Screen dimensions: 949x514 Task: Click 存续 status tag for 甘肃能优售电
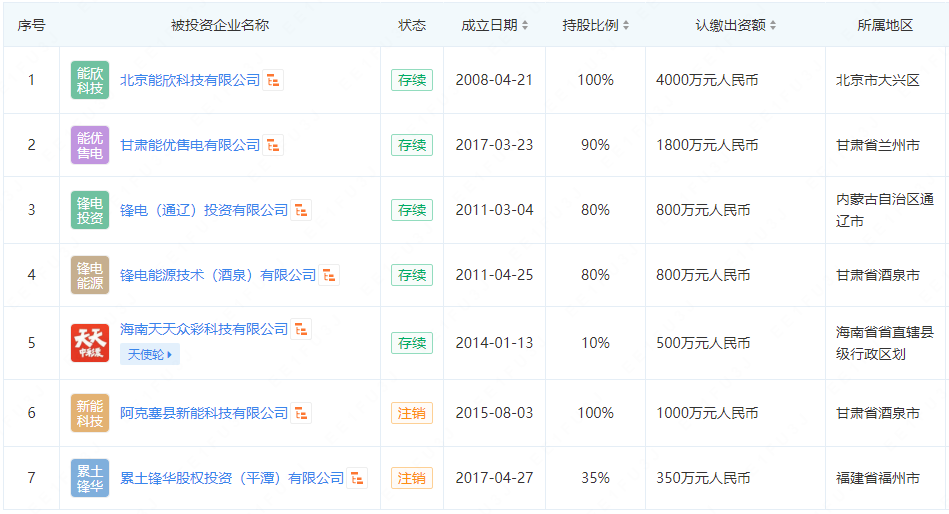click(x=412, y=145)
